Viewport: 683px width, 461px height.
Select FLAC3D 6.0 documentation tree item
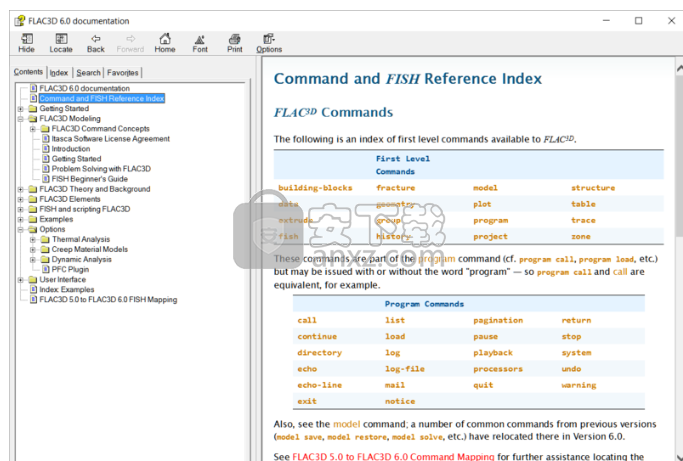point(85,88)
